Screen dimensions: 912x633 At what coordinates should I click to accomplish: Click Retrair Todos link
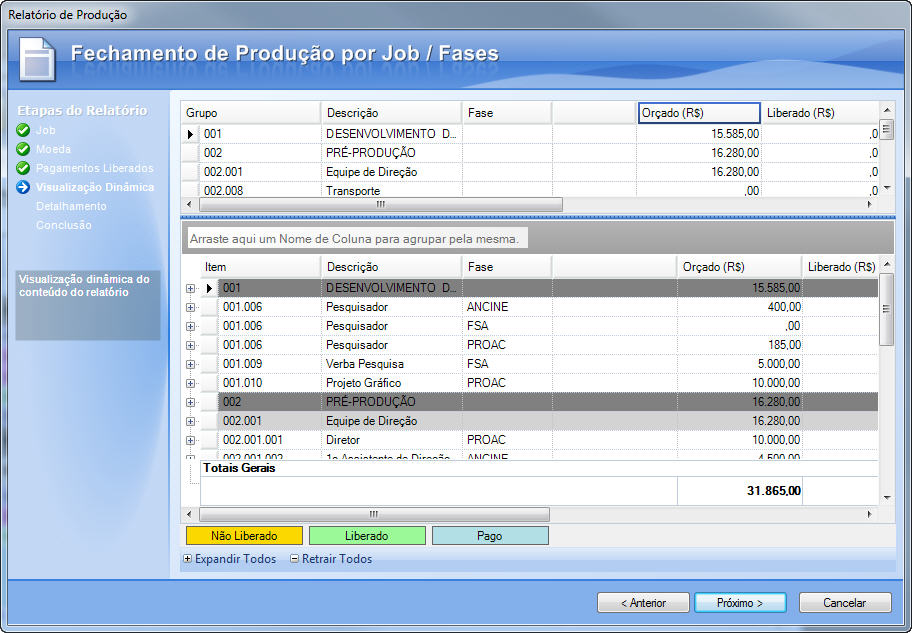point(331,559)
